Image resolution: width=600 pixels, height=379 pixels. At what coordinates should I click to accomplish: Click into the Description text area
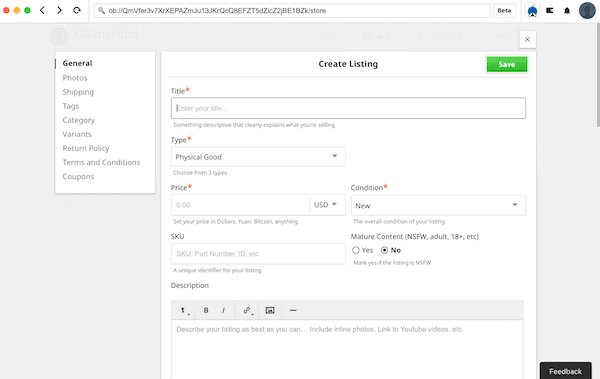pyautogui.click(x=347, y=349)
